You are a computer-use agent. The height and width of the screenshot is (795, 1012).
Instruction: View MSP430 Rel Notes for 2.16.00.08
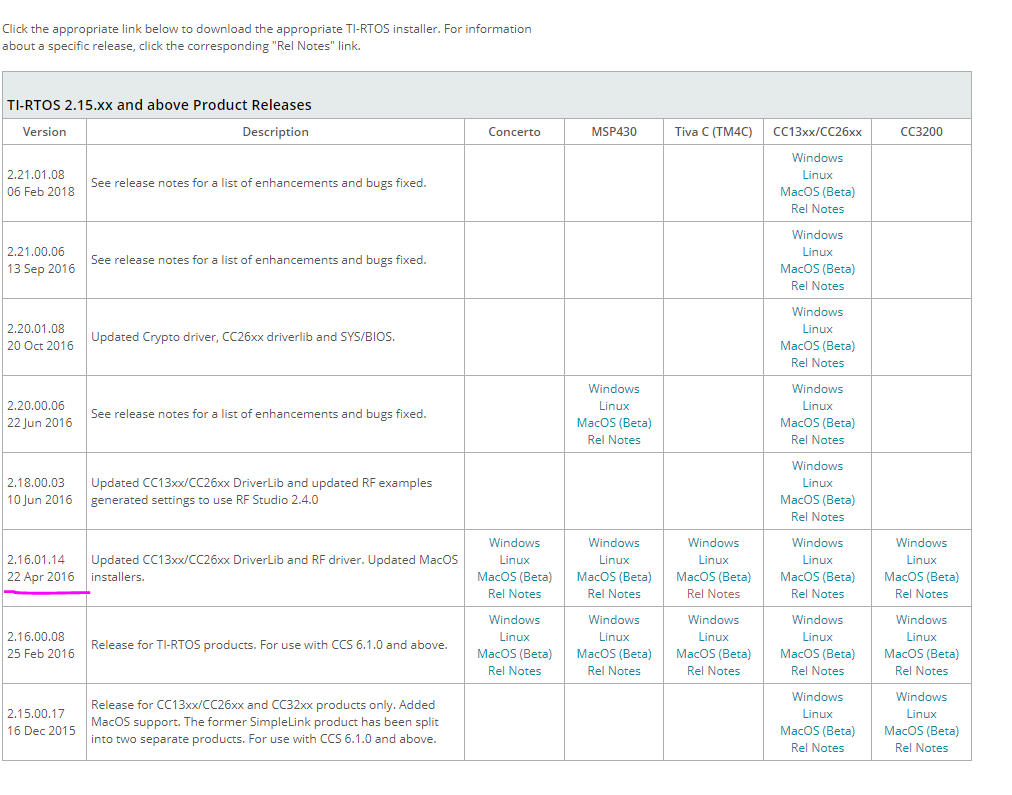click(614, 671)
